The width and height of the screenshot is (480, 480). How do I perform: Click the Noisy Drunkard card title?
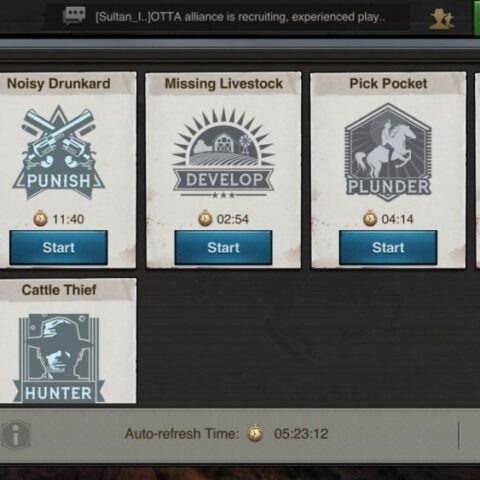point(59,84)
